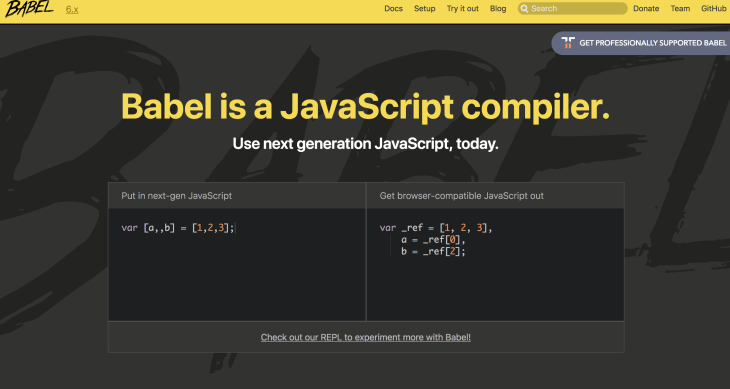Viewport: 730px width, 389px height.
Task: Open the Try it out page
Action: pyautogui.click(x=463, y=8)
